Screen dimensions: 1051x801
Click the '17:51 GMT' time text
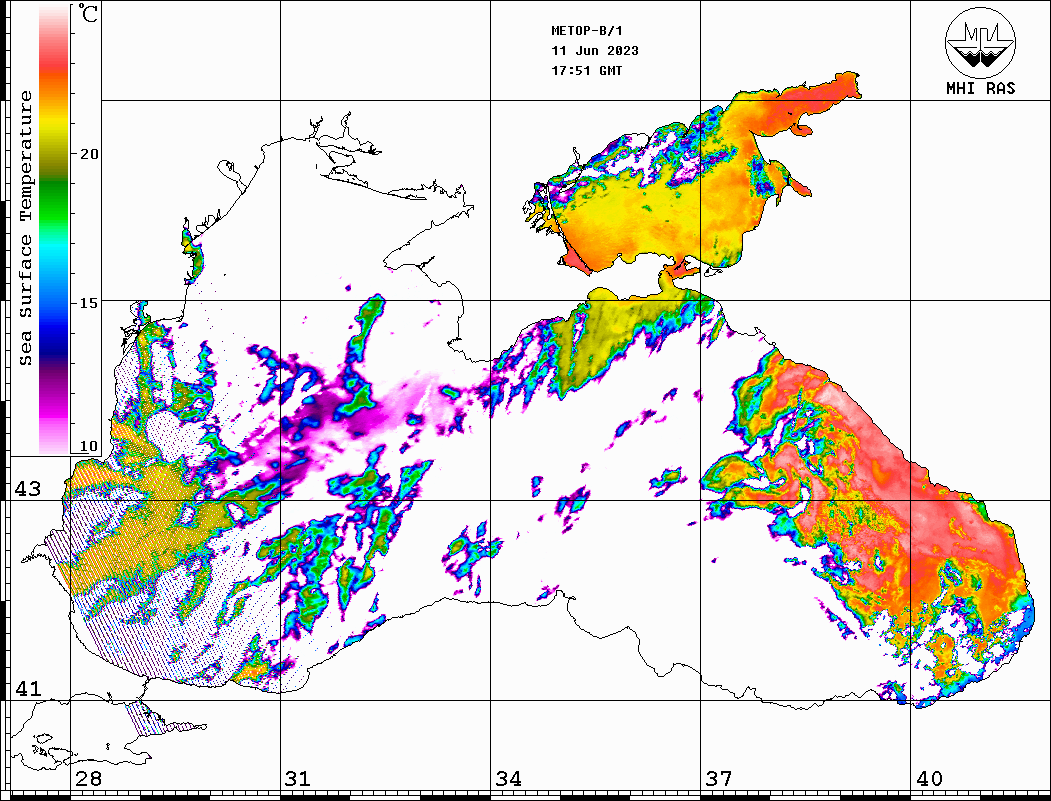point(587,70)
